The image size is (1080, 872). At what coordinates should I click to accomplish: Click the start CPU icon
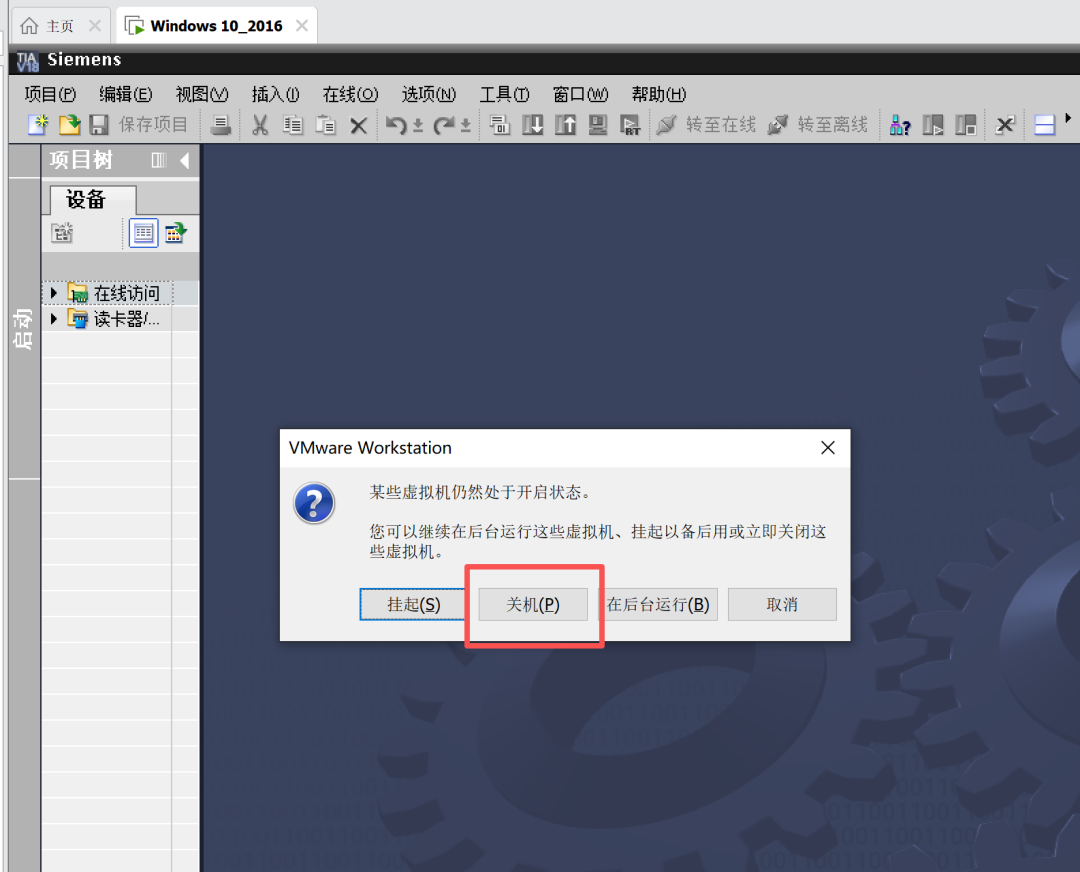[933, 125]
